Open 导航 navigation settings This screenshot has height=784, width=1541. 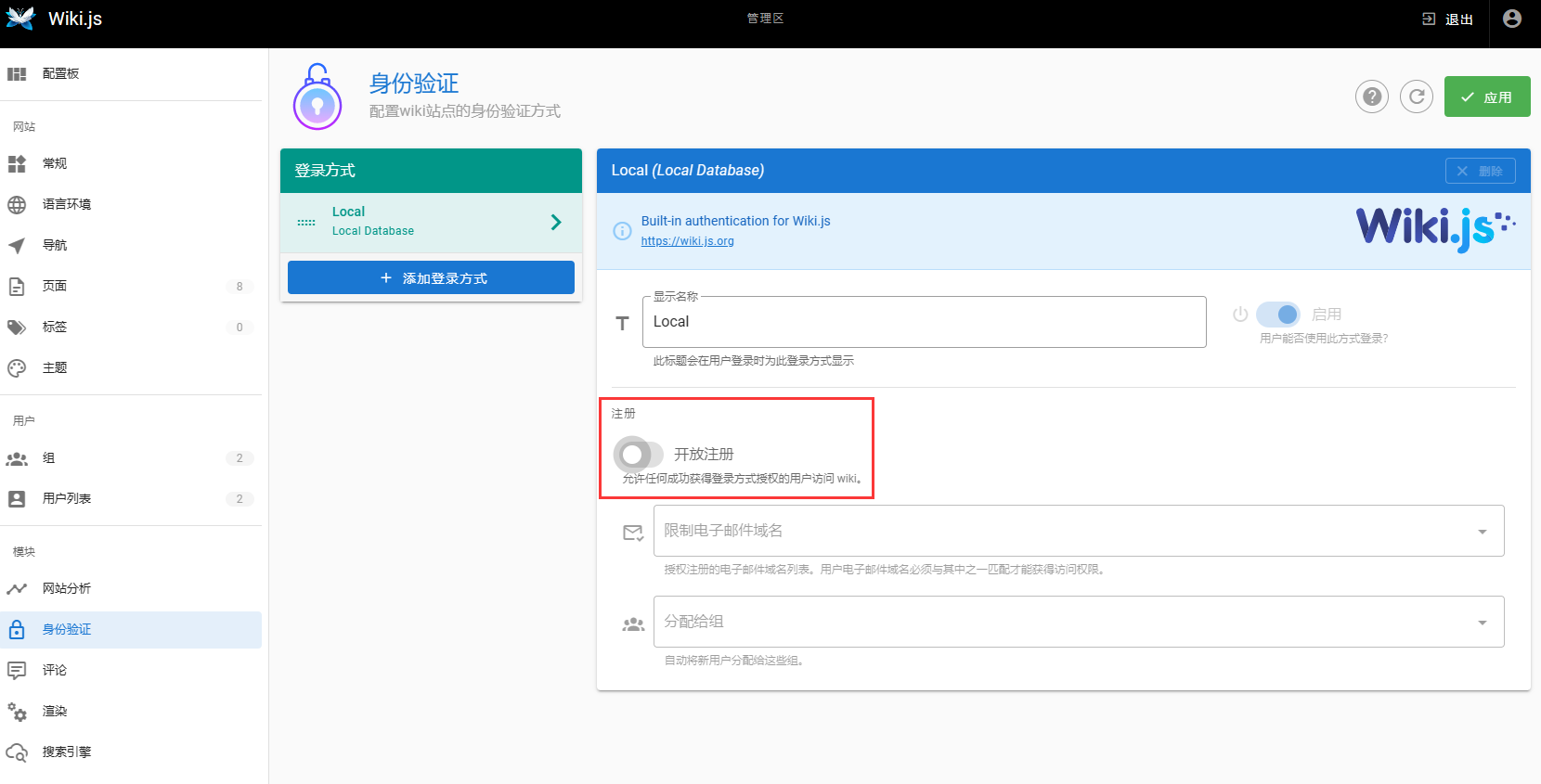coord(131,245)
